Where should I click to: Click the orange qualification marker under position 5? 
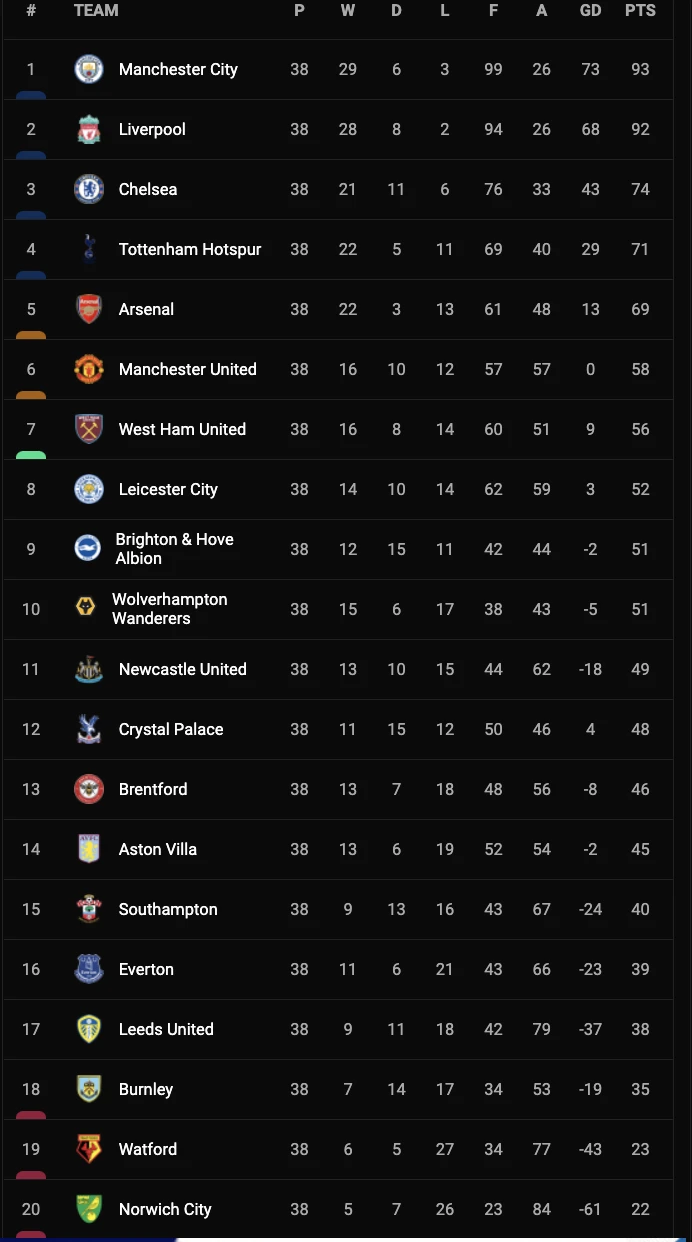31,335
